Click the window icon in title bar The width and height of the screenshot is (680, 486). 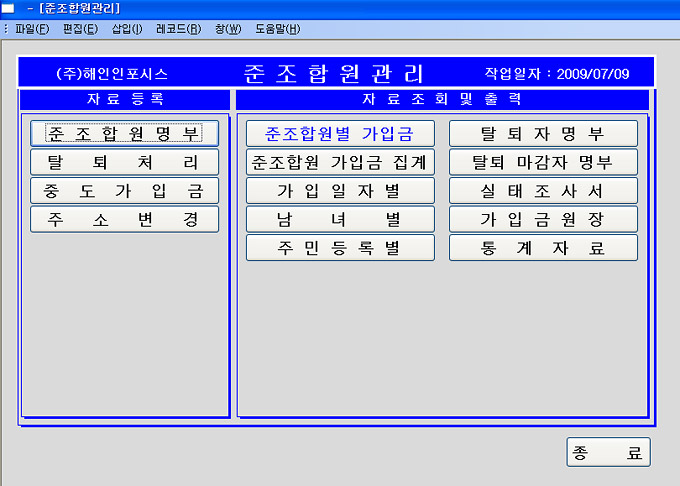point(7,8)
